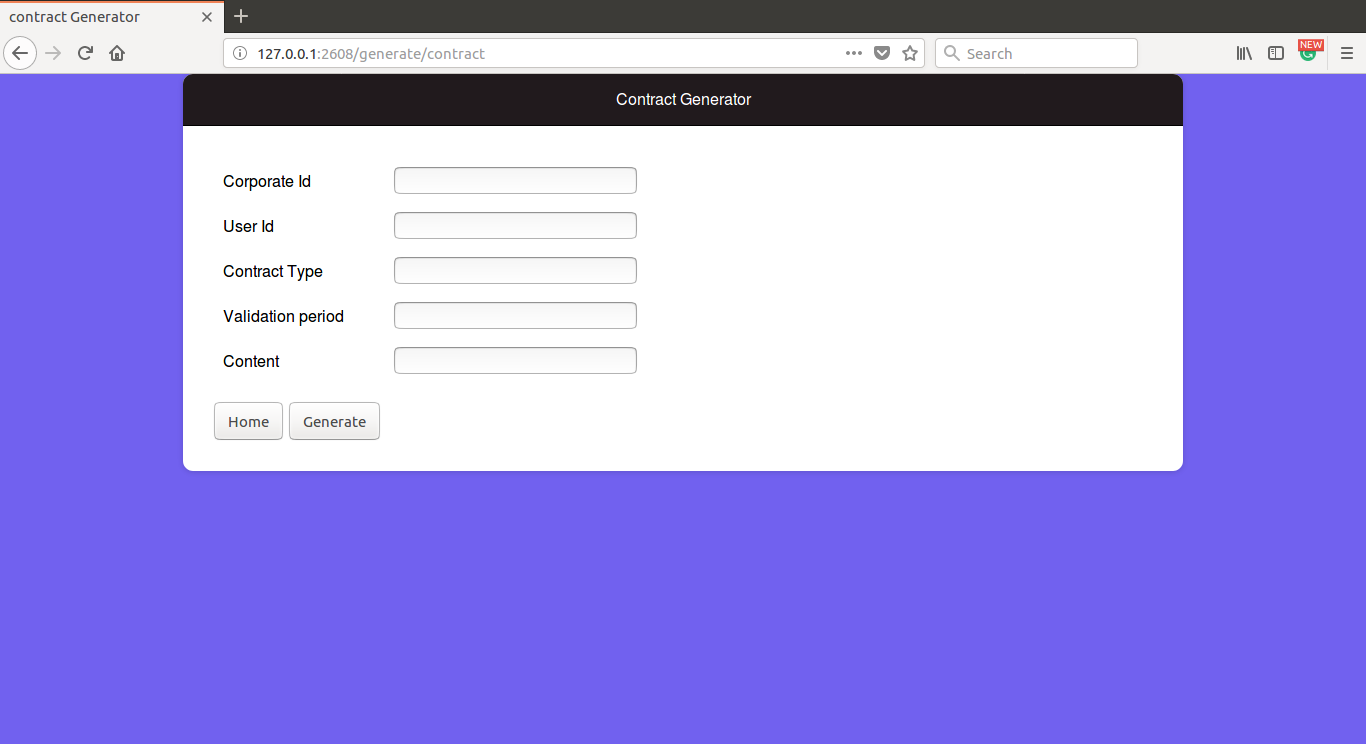The height and width of the screenshot is (744, 1366).
Task: Reload the current page
Action: pos(85,53)
